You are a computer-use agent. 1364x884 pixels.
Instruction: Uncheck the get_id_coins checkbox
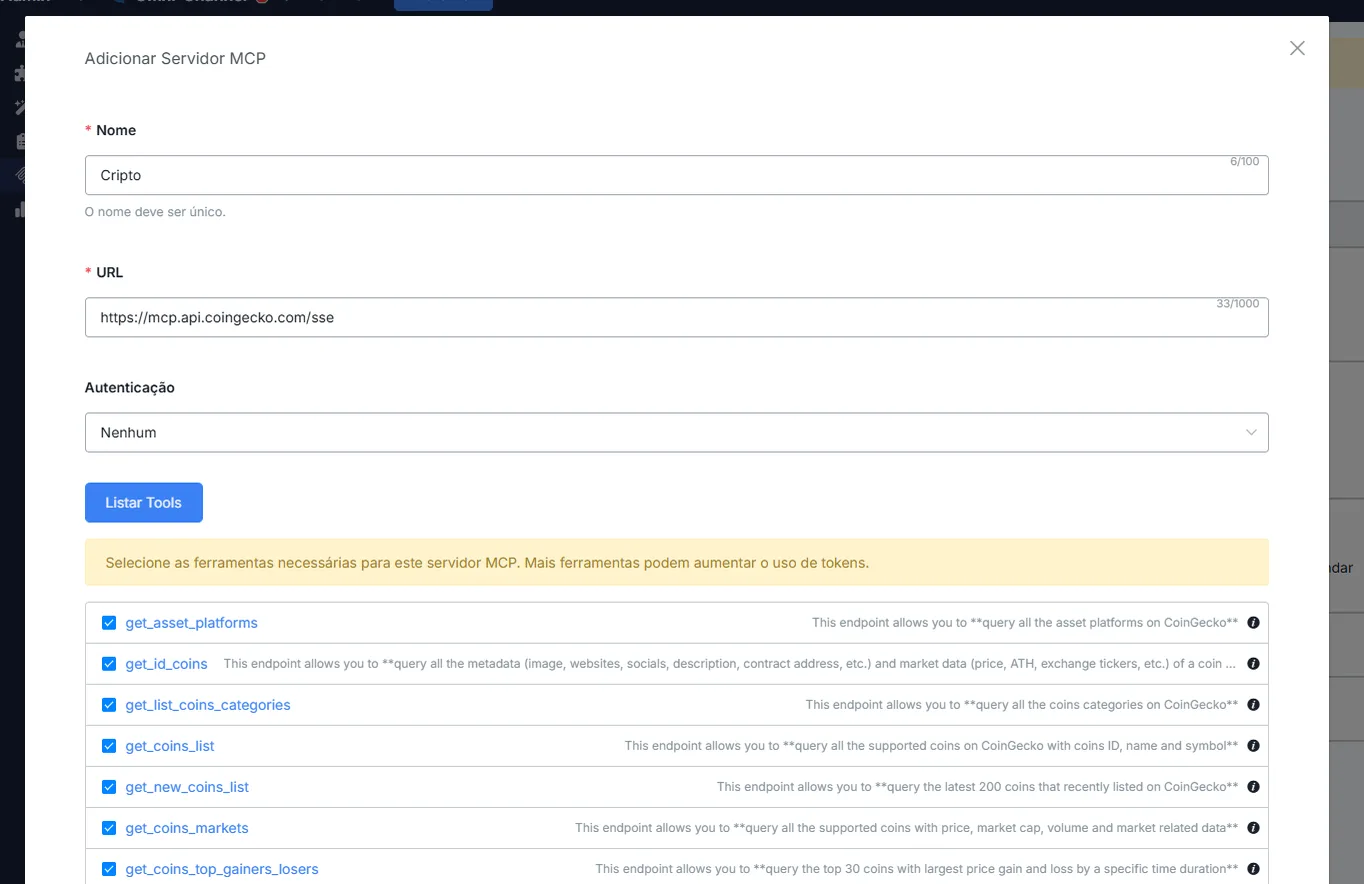click(x=109, y=664)
